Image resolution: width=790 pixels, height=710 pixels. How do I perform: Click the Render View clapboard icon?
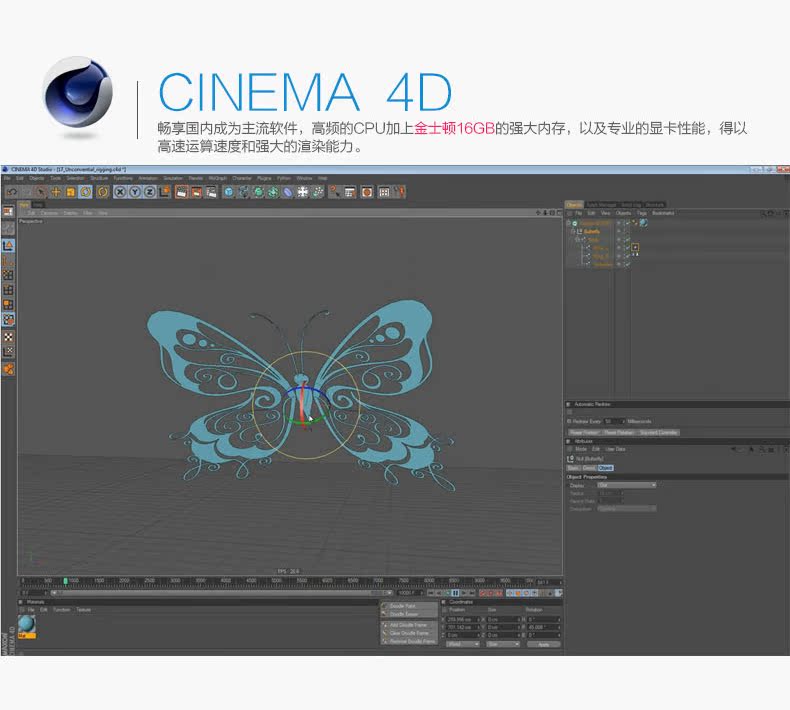181,192
